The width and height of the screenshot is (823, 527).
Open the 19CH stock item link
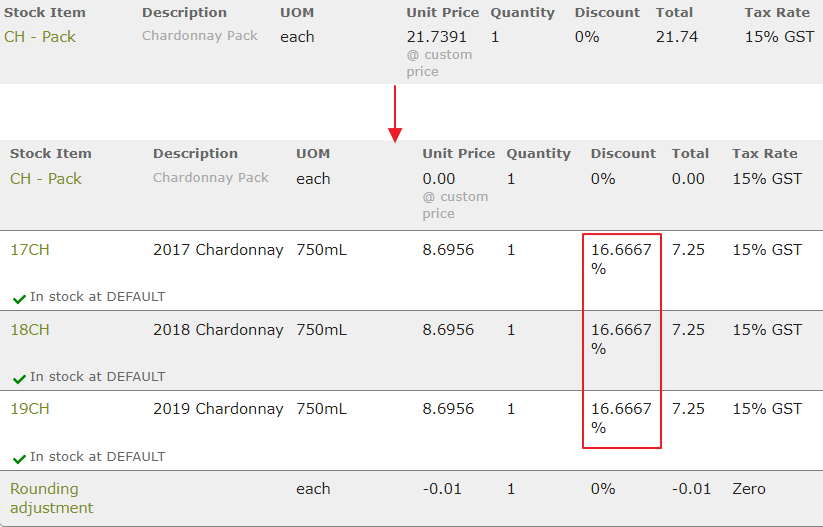point(30,408)
